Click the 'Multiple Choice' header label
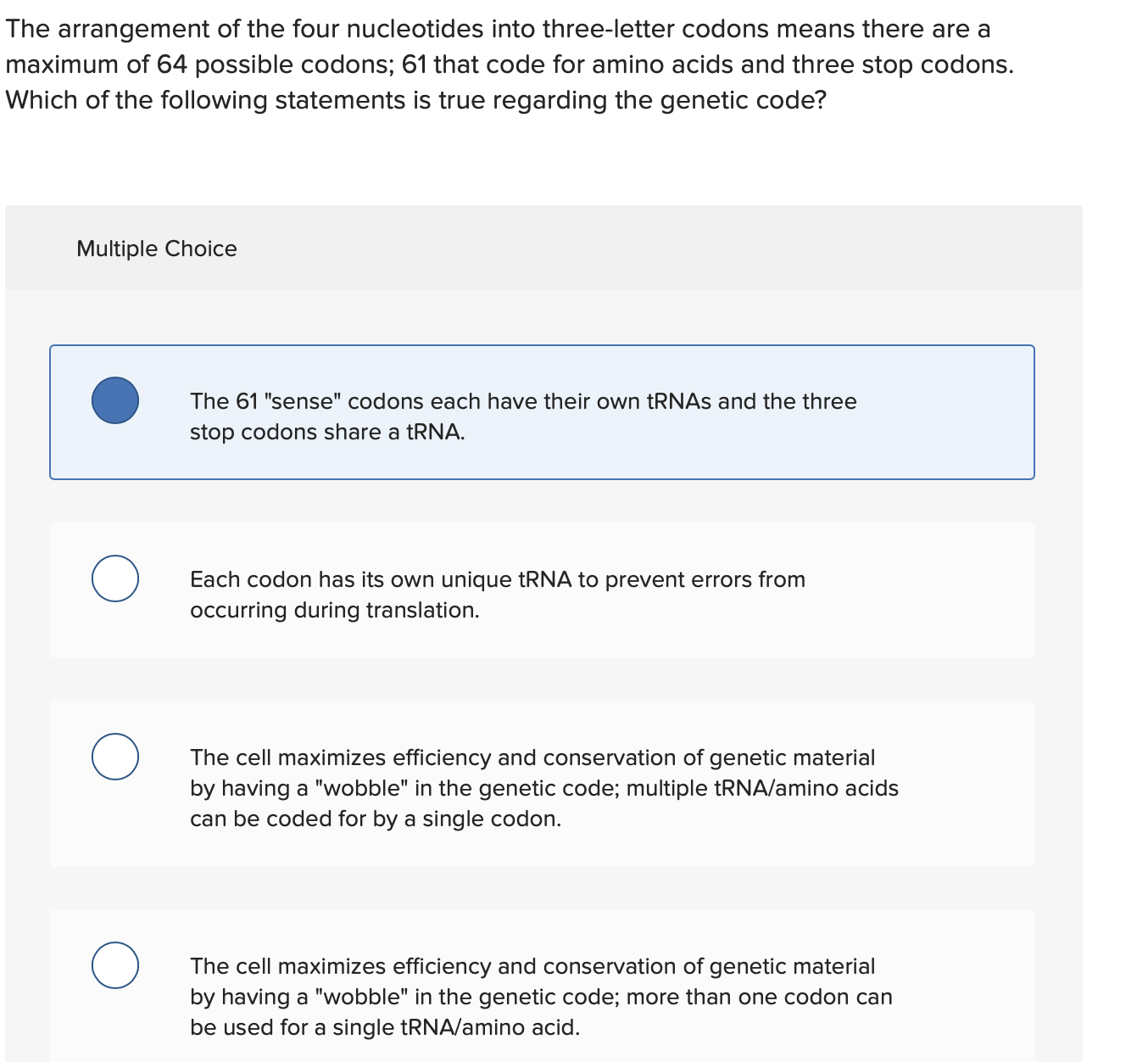Image resolution: width=1148 pixels, height=1062 pixels. click(x=156, y=249)
